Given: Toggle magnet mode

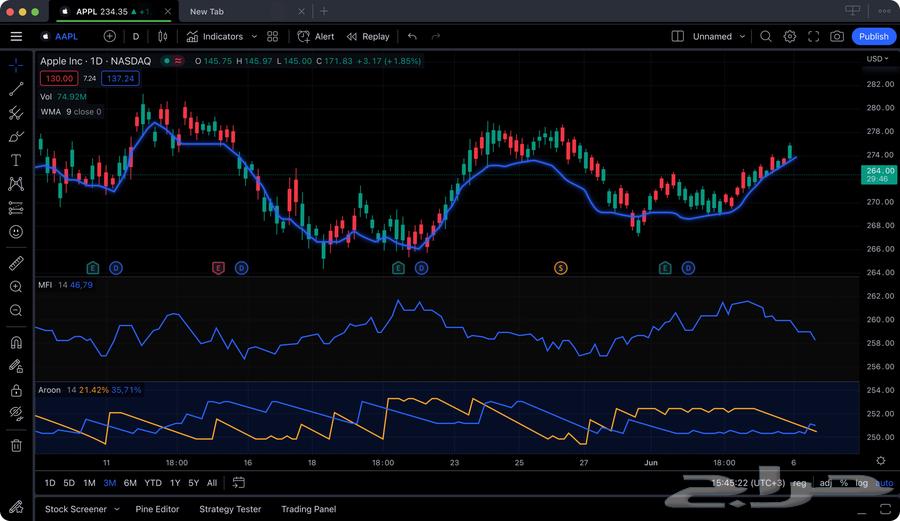Looking at the screenshot, I should pos(16,342).
